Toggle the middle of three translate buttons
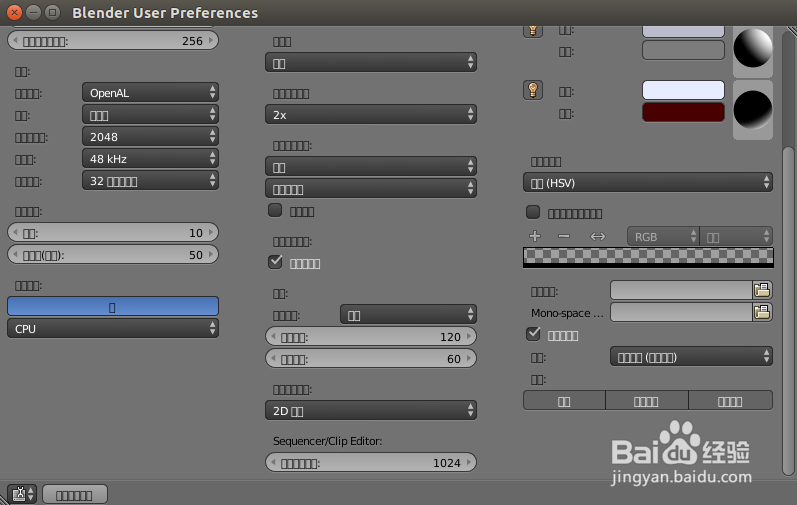797x505 pixels. [x=647, y=400]
